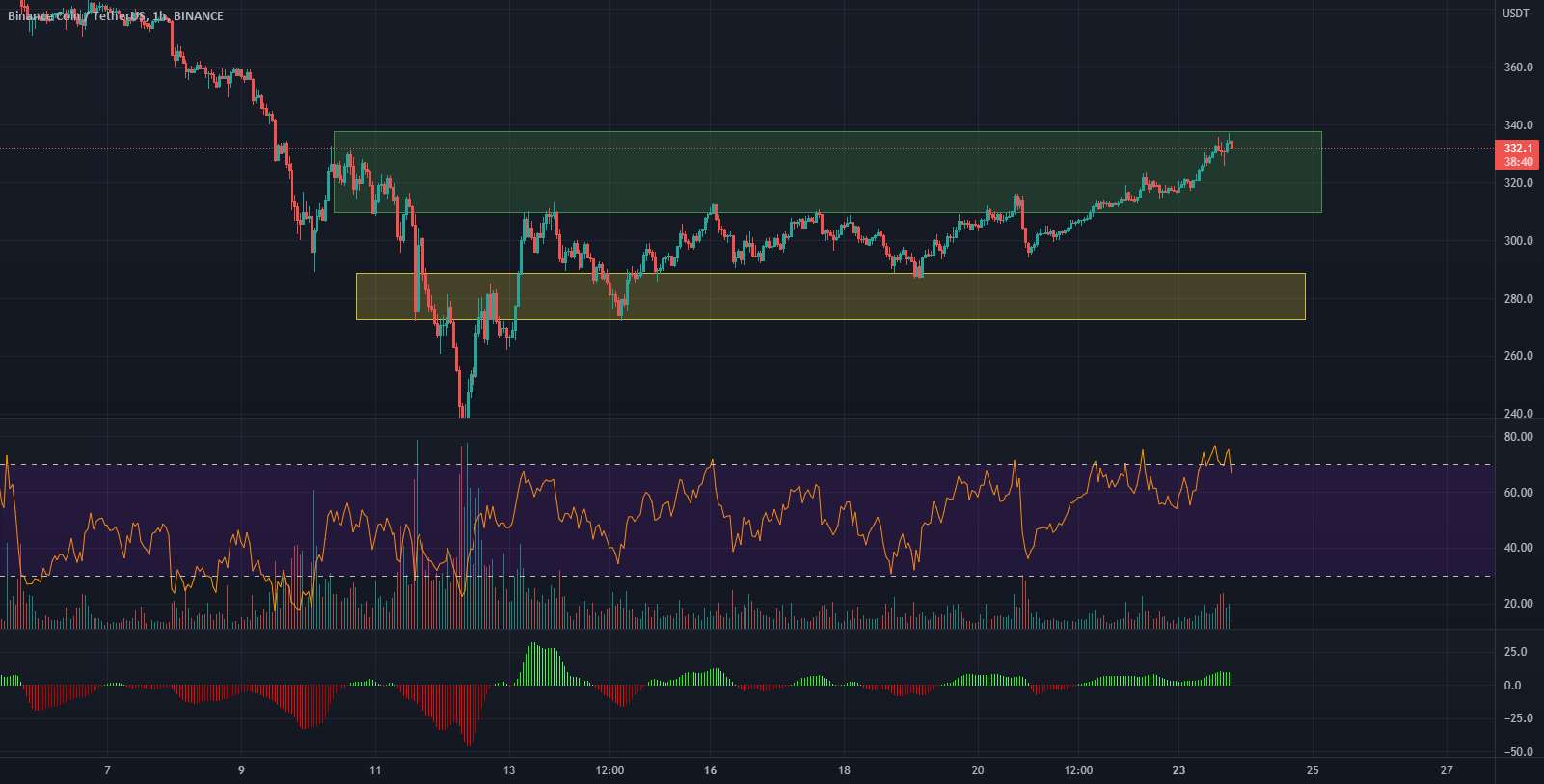Click date label 20 on time axis
The image size is (1544, 784).
(978, 770)
